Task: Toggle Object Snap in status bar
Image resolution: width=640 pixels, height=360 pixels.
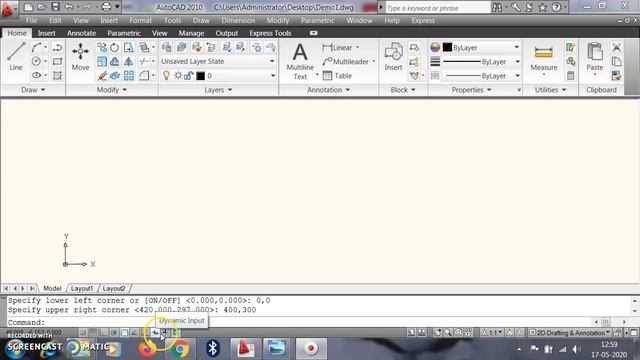Action: click(x=124, y=333)
